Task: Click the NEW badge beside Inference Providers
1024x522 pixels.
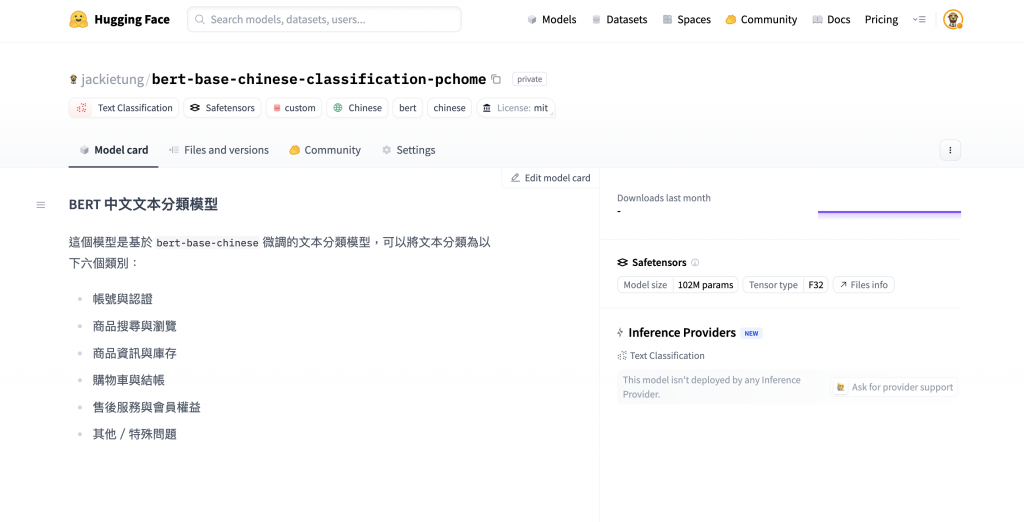Action: 751,333
